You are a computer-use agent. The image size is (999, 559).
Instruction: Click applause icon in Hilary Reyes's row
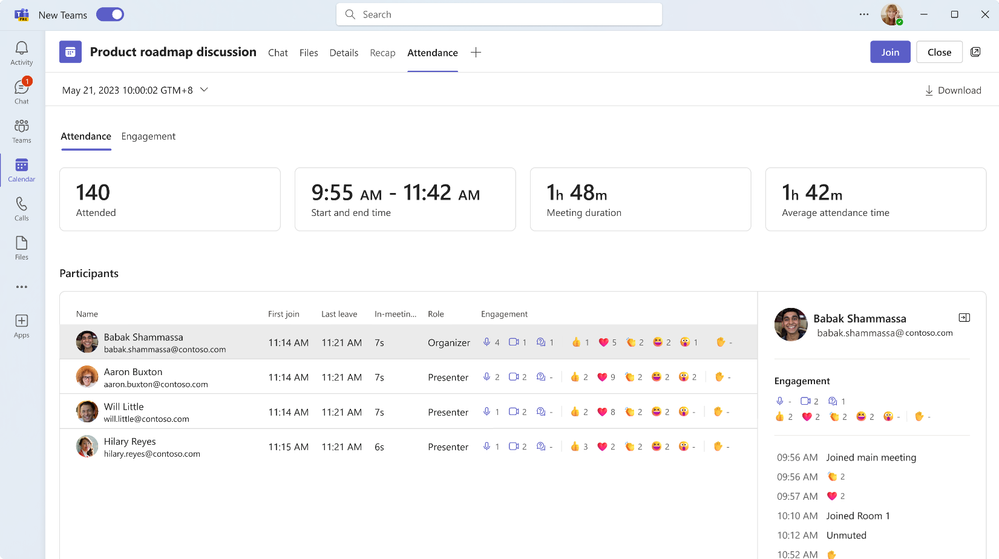pyautogui.click(x=629, y=447)
